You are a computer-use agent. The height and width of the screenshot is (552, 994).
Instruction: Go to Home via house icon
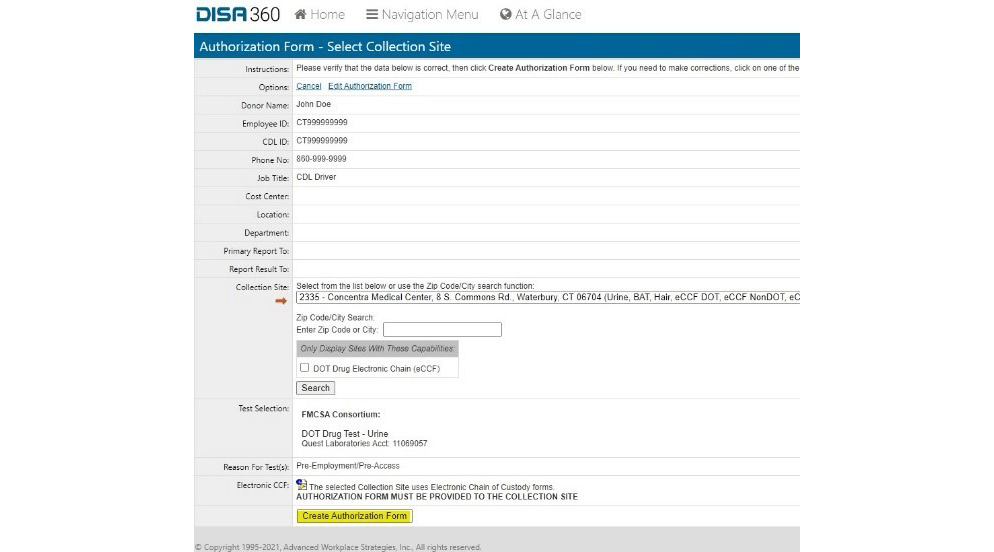click(300, 15)
